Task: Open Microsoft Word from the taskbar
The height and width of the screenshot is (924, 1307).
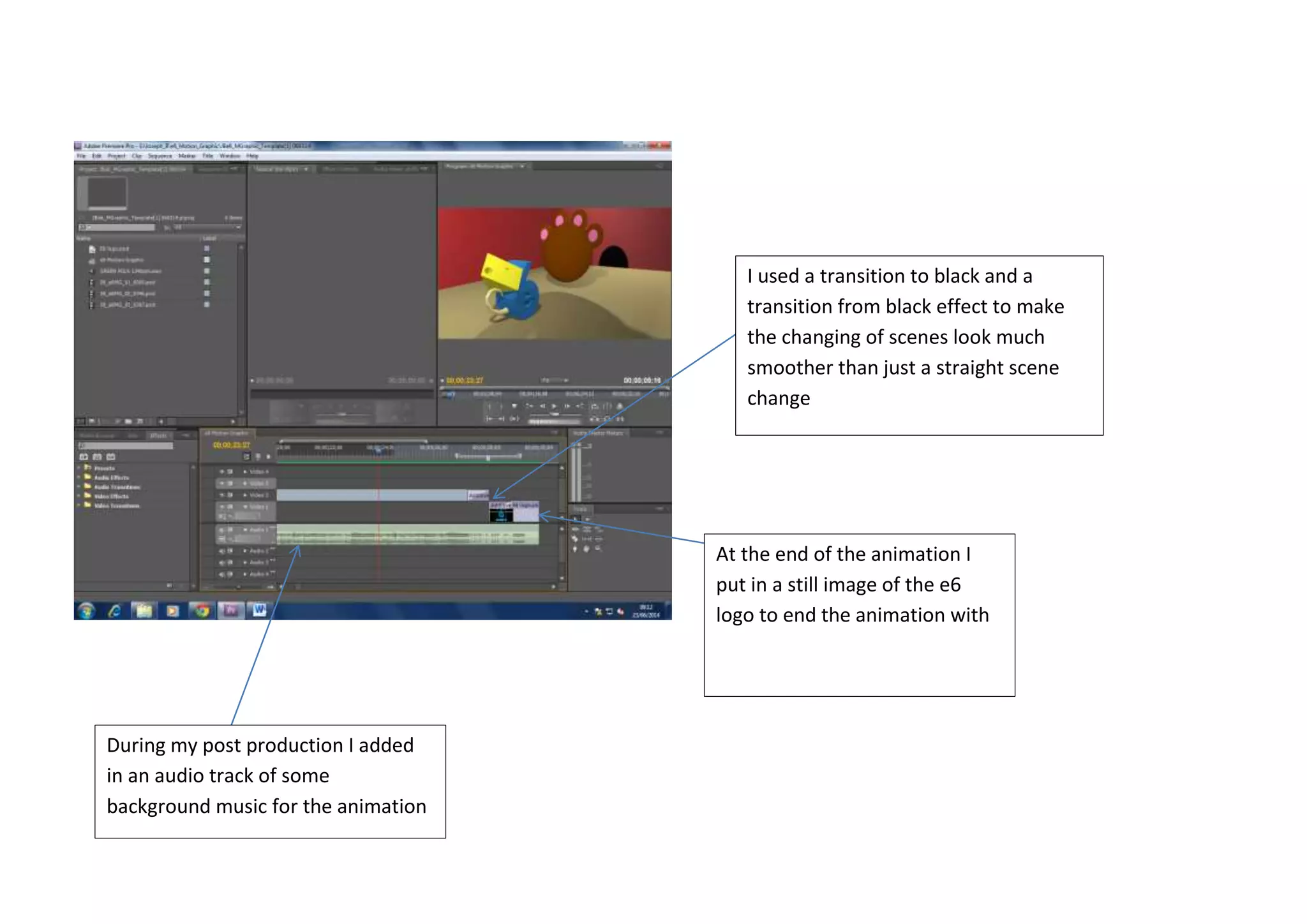Action: click(x=259, y=611)
